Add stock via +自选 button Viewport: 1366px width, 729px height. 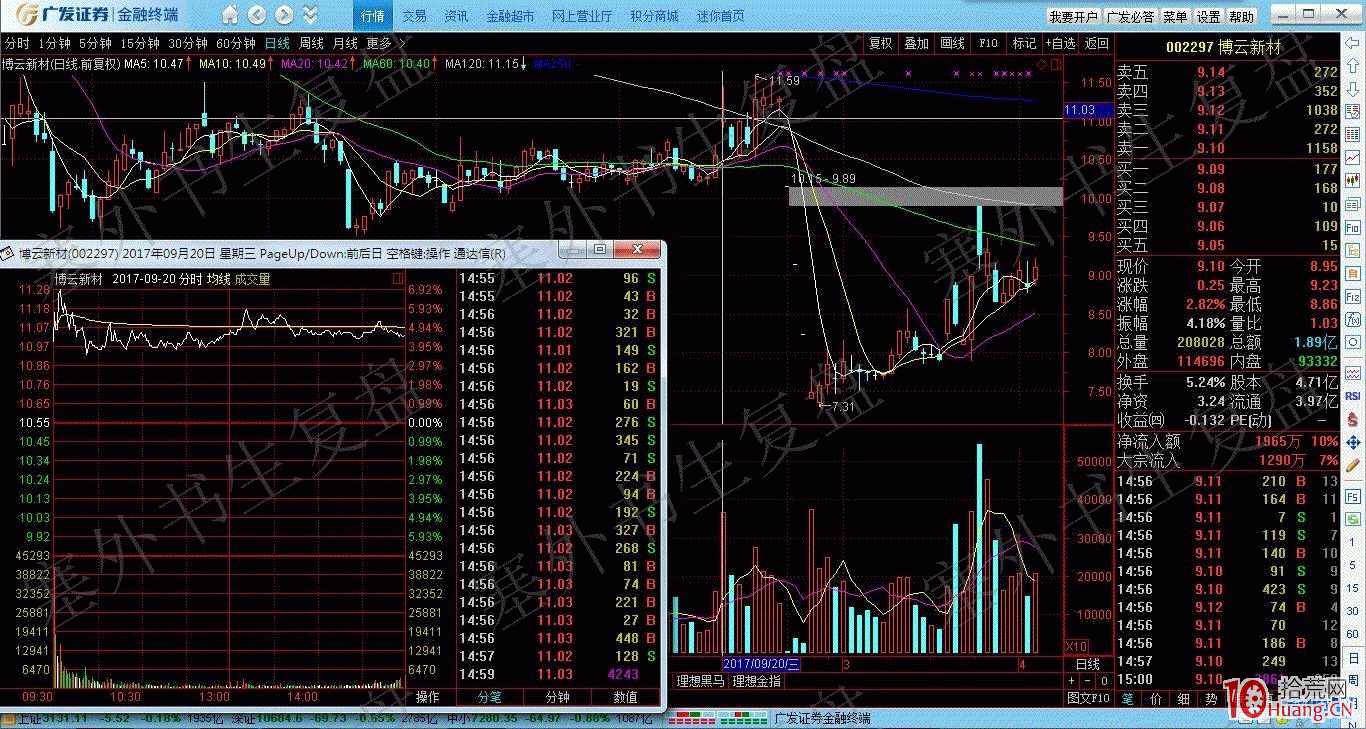click(x=1060, y=43)
